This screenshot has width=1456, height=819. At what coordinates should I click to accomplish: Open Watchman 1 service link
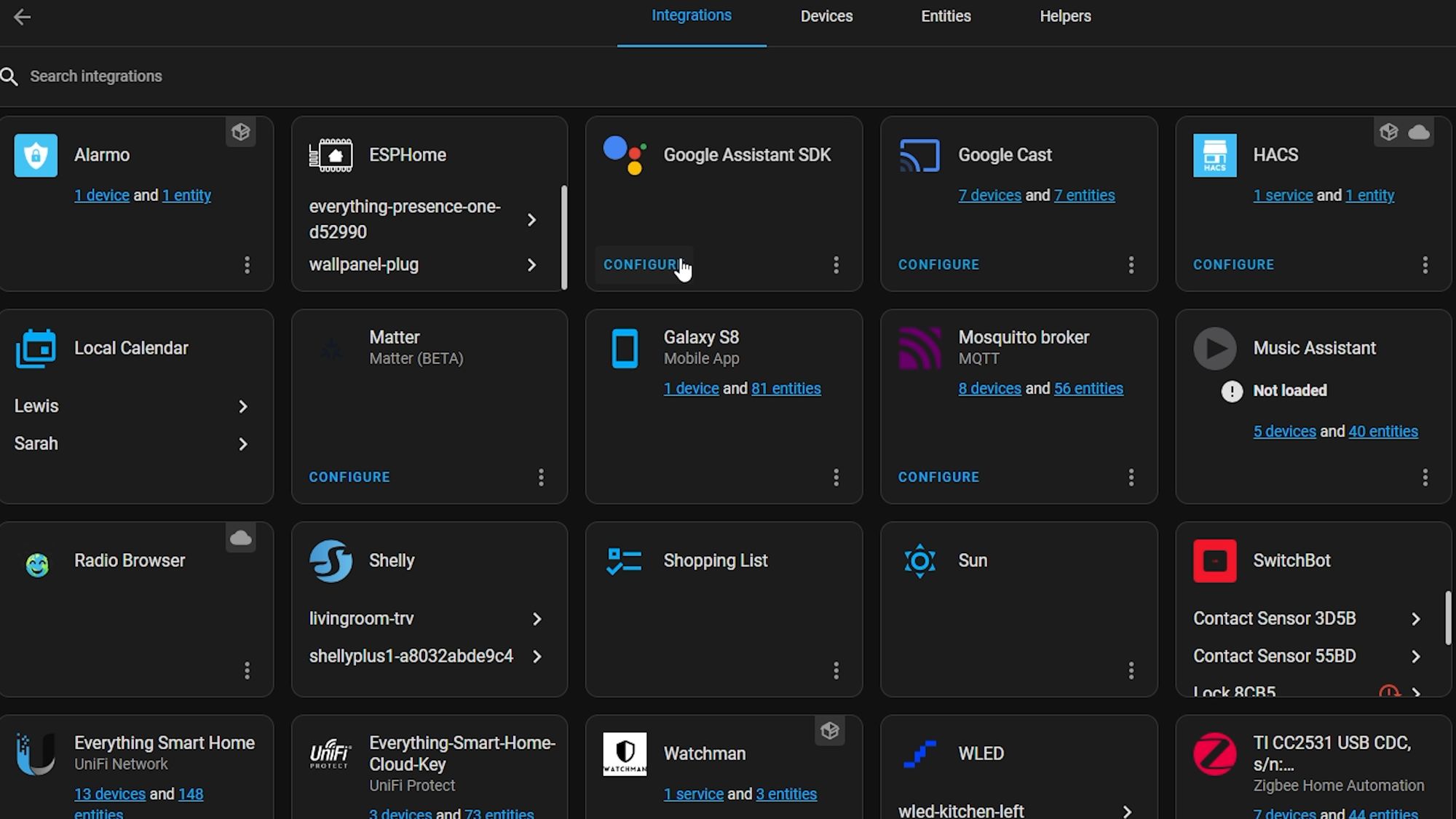[693, 794]
